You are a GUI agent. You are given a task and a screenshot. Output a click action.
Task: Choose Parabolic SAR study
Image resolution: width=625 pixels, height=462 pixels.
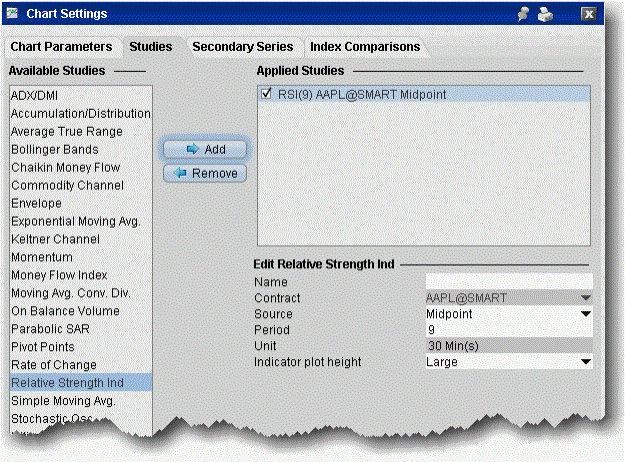click(x=49, y=329)
